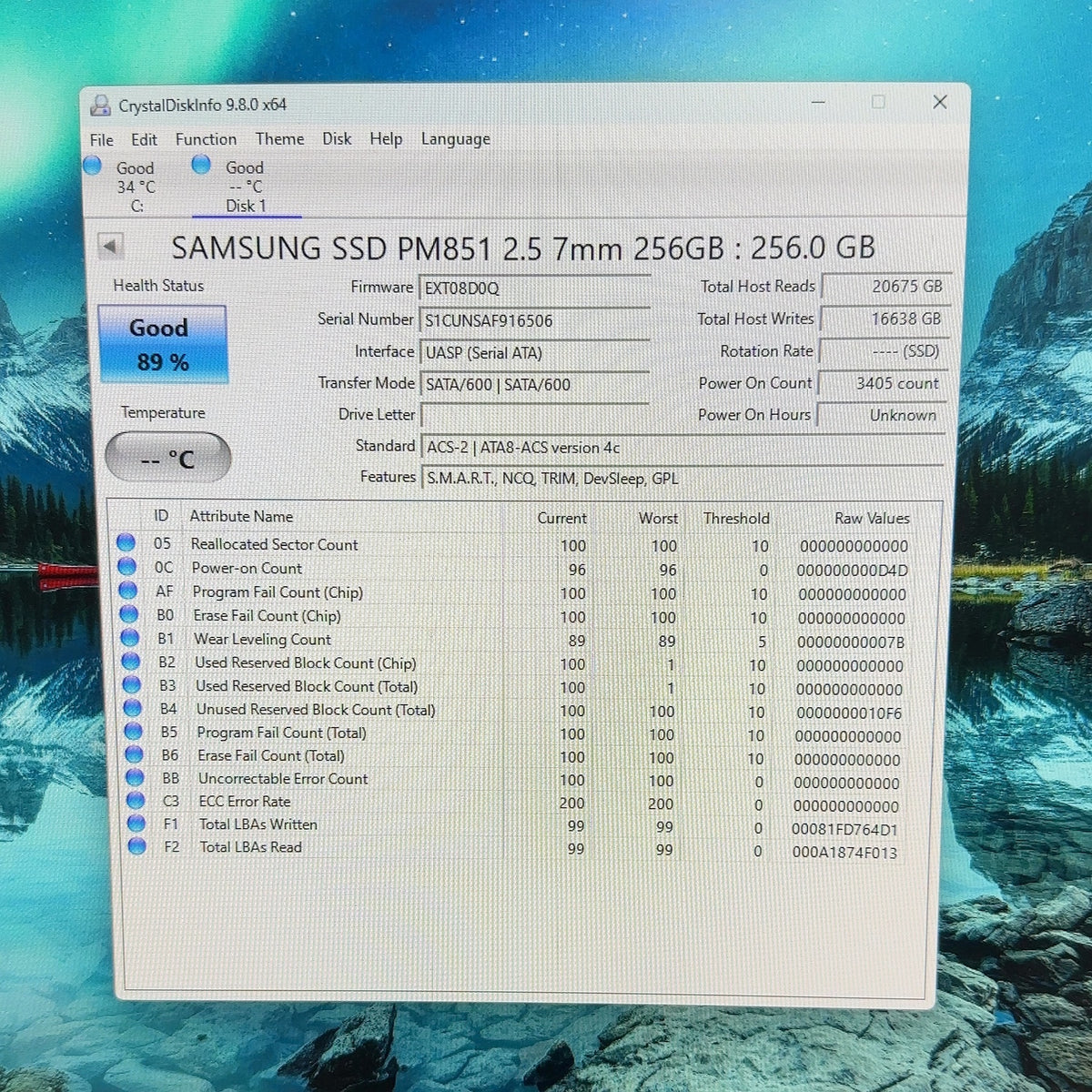Click raw value 00000000007B
Screen dimensions: 1092x1092
click(851, 642)
